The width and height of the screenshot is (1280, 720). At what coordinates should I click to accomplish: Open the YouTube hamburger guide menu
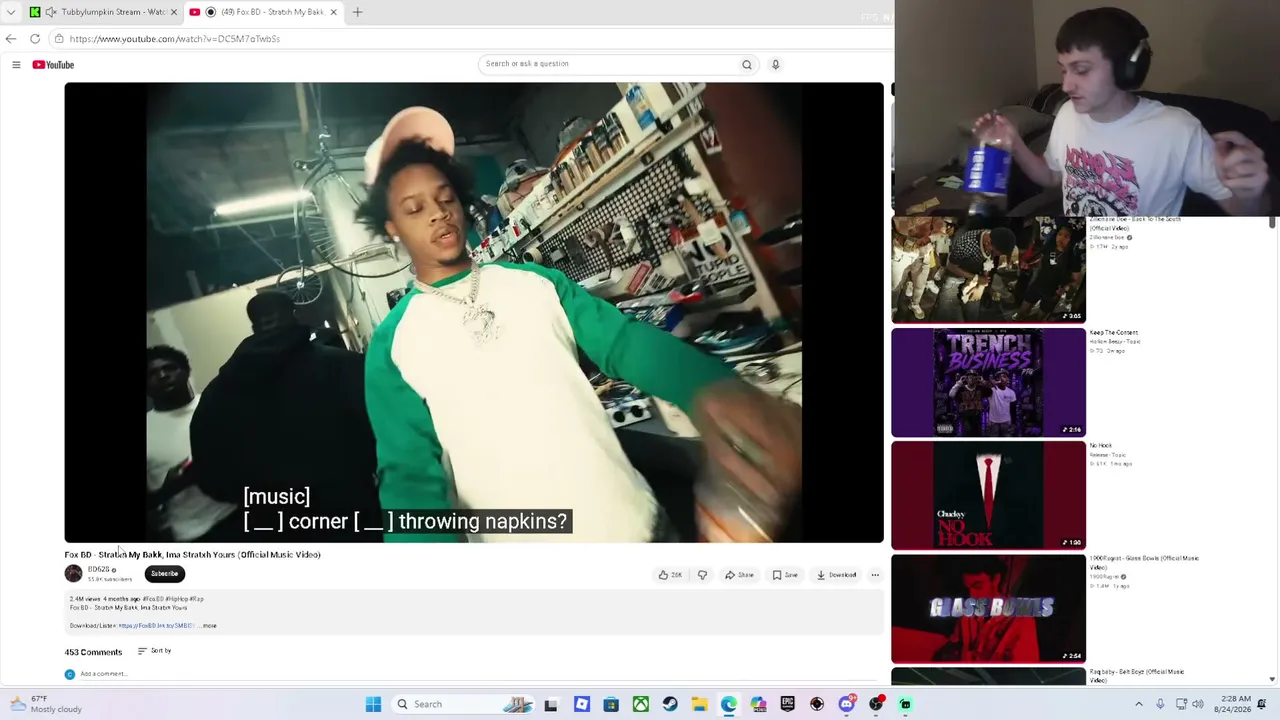16,65
